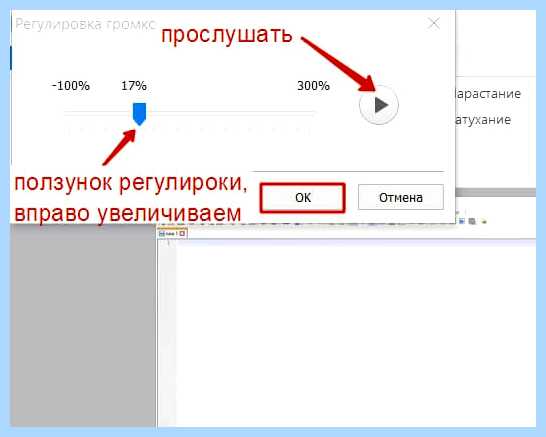Click the 17% current value label
Screen dimensions: 546x437
coord(134,86)
